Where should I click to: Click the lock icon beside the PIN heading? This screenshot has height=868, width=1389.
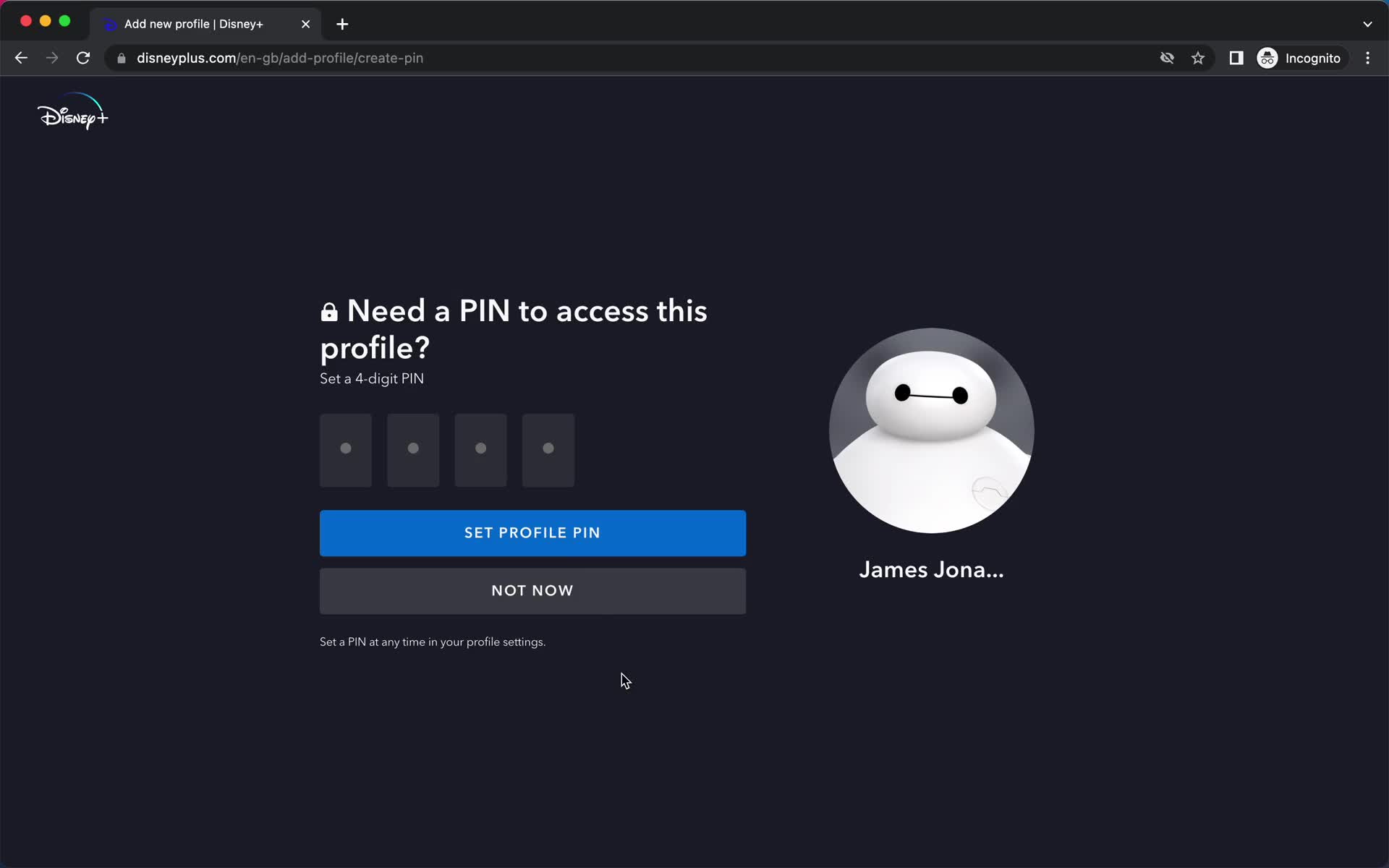[329, 312]
